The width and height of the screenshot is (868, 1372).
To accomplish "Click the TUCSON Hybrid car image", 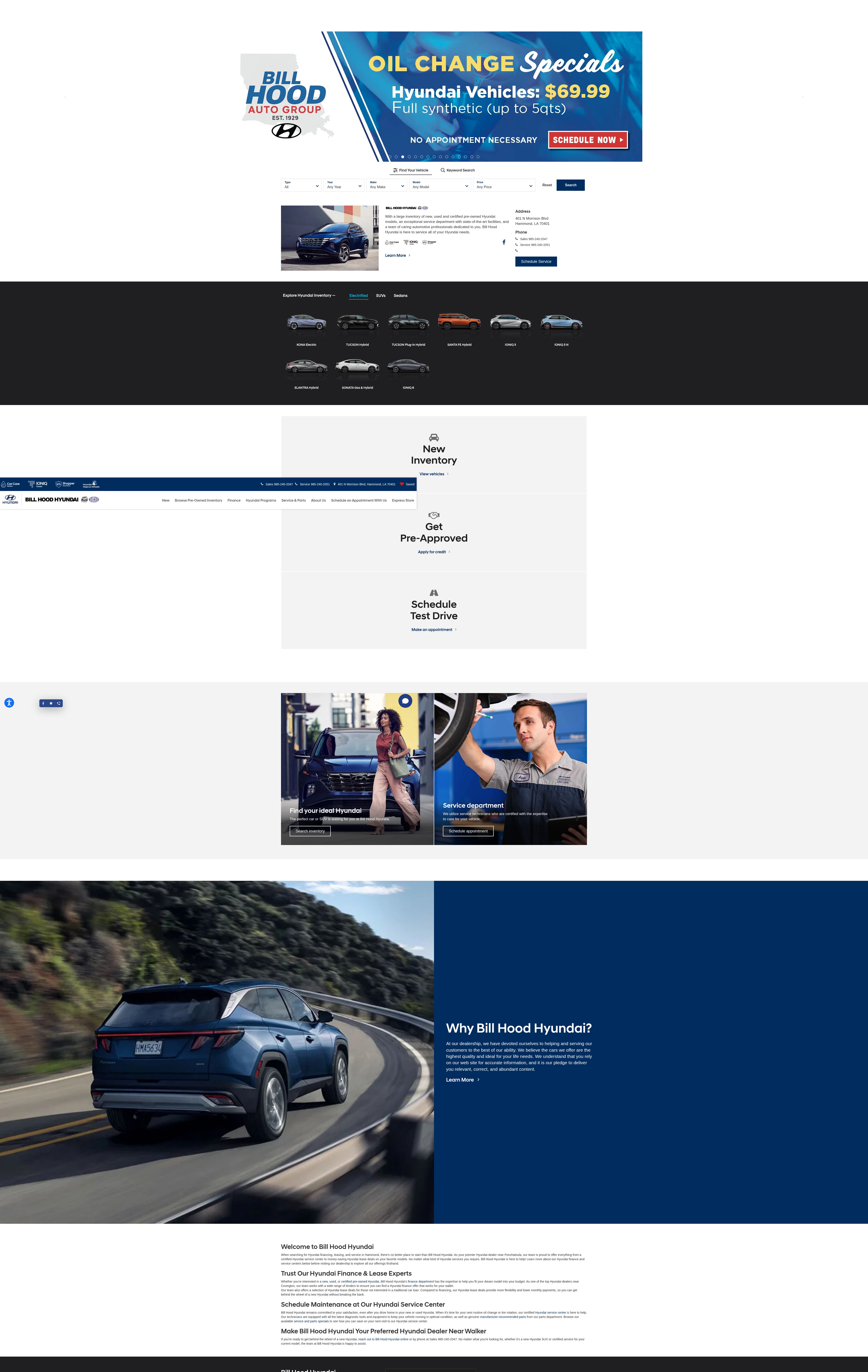I will (357, 323).
